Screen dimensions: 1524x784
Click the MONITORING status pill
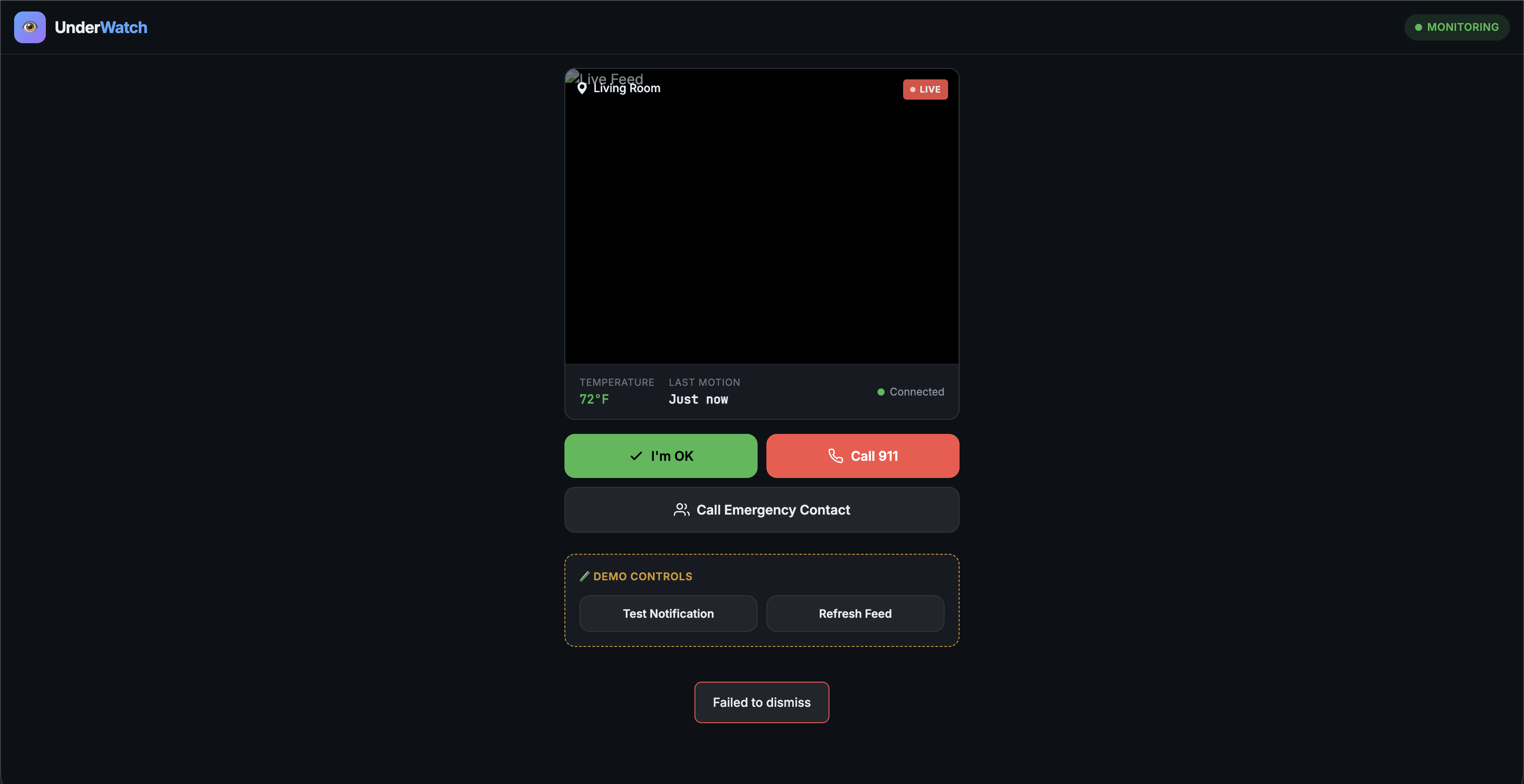tap(1456, 27)
